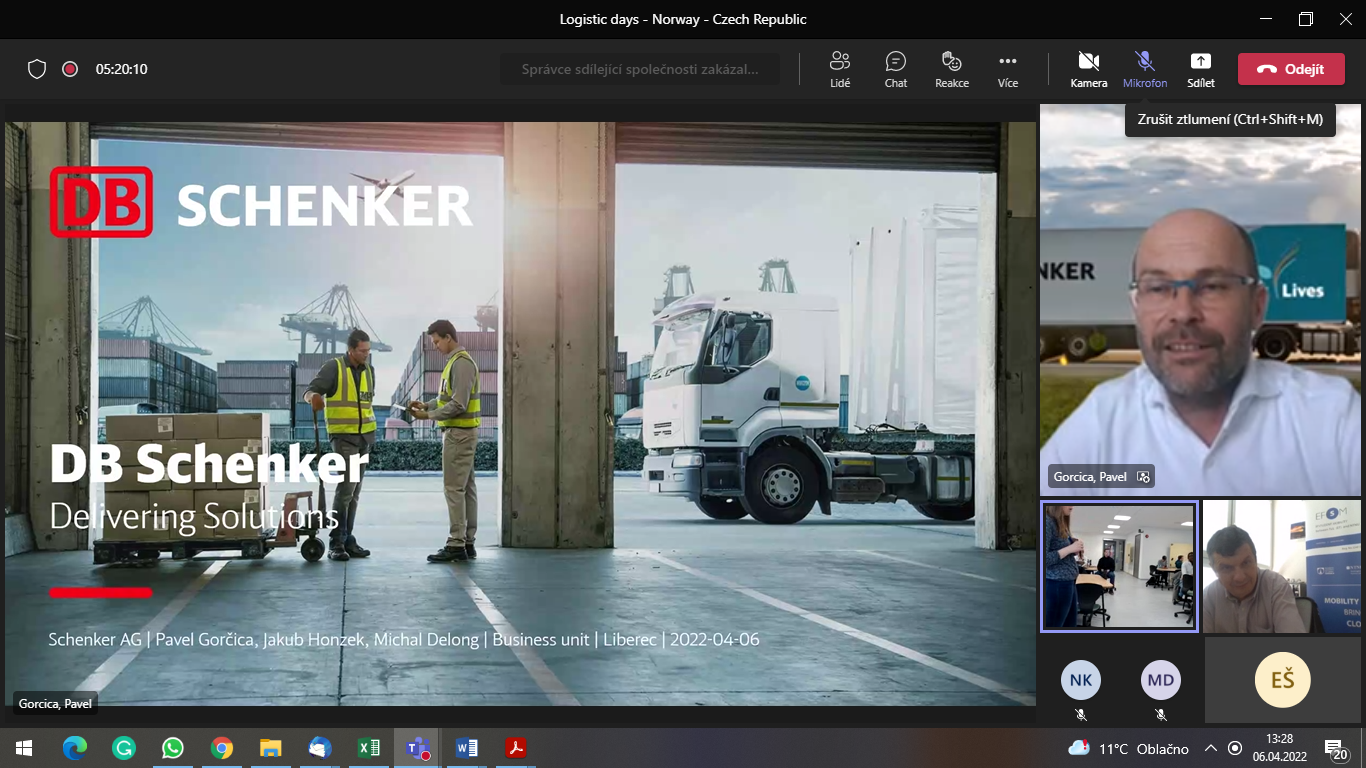Open File Explorer from the taskbar

coord(271,747)
